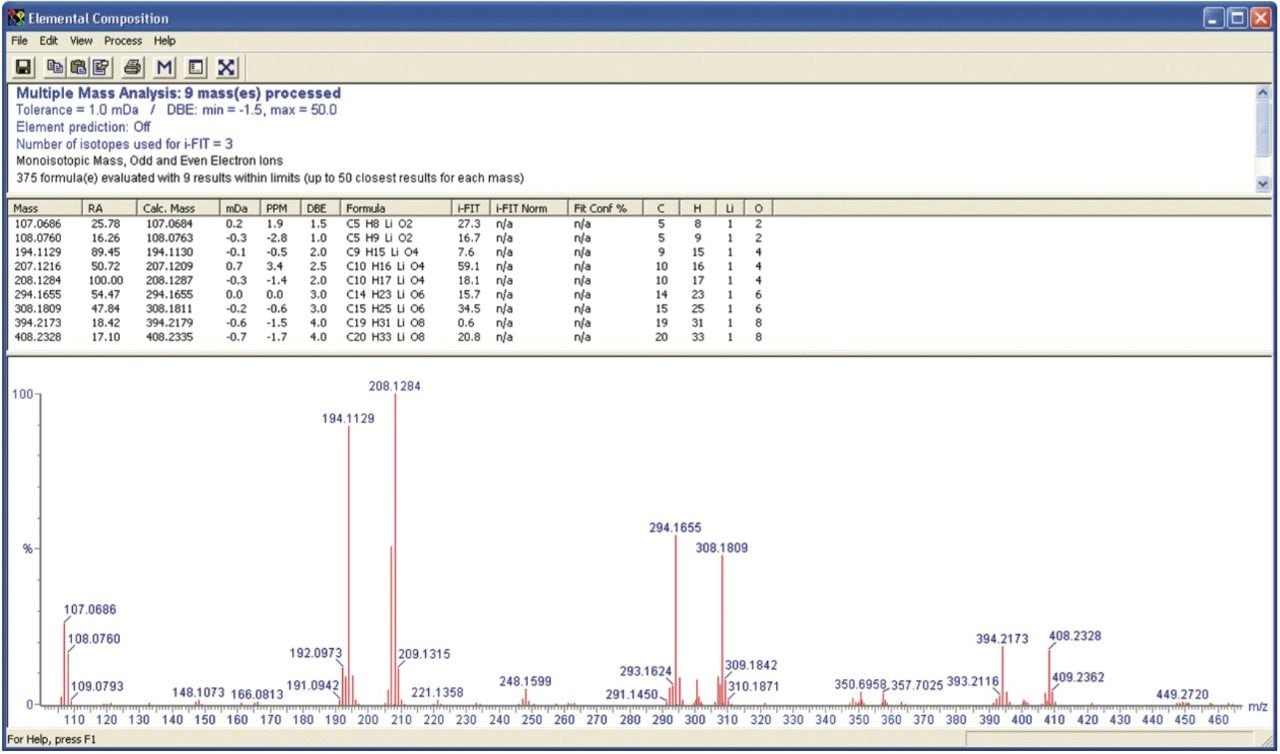Open the View menu
This screenshot has width=1280, height=754.
pyautogui.click(x=81, y=41)
